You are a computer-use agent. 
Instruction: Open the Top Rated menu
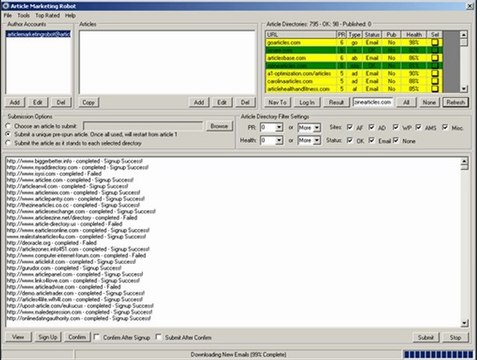coord(47,15)
